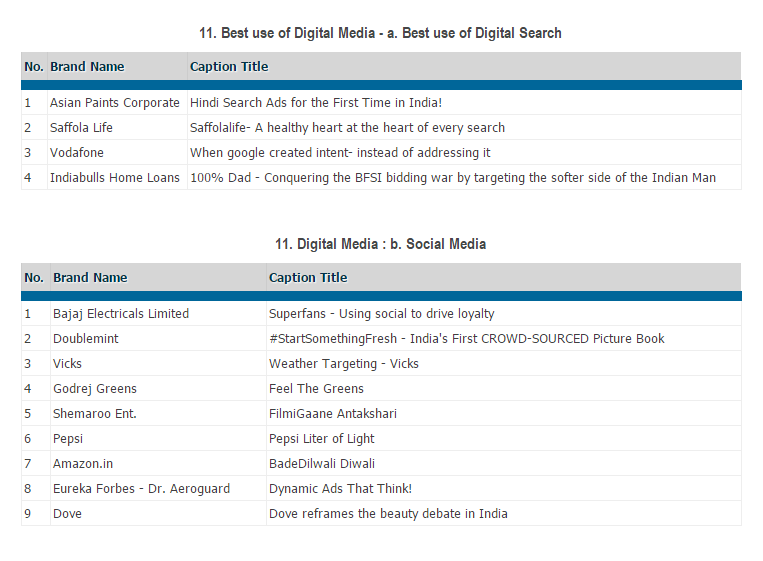Click the Hindi Search Ads caption title

tap(316, 103)
